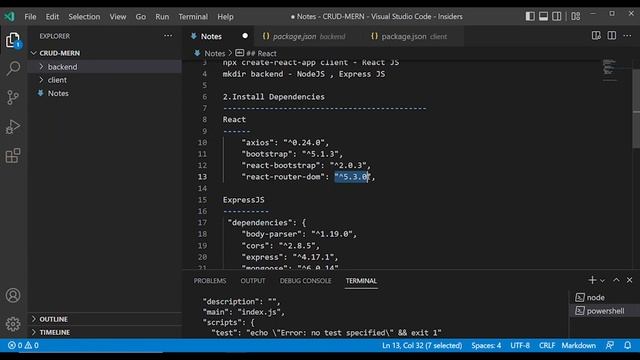Open terminal launch profile dropdown arrow
The image size is (640, 360).
tap(602, 280)
